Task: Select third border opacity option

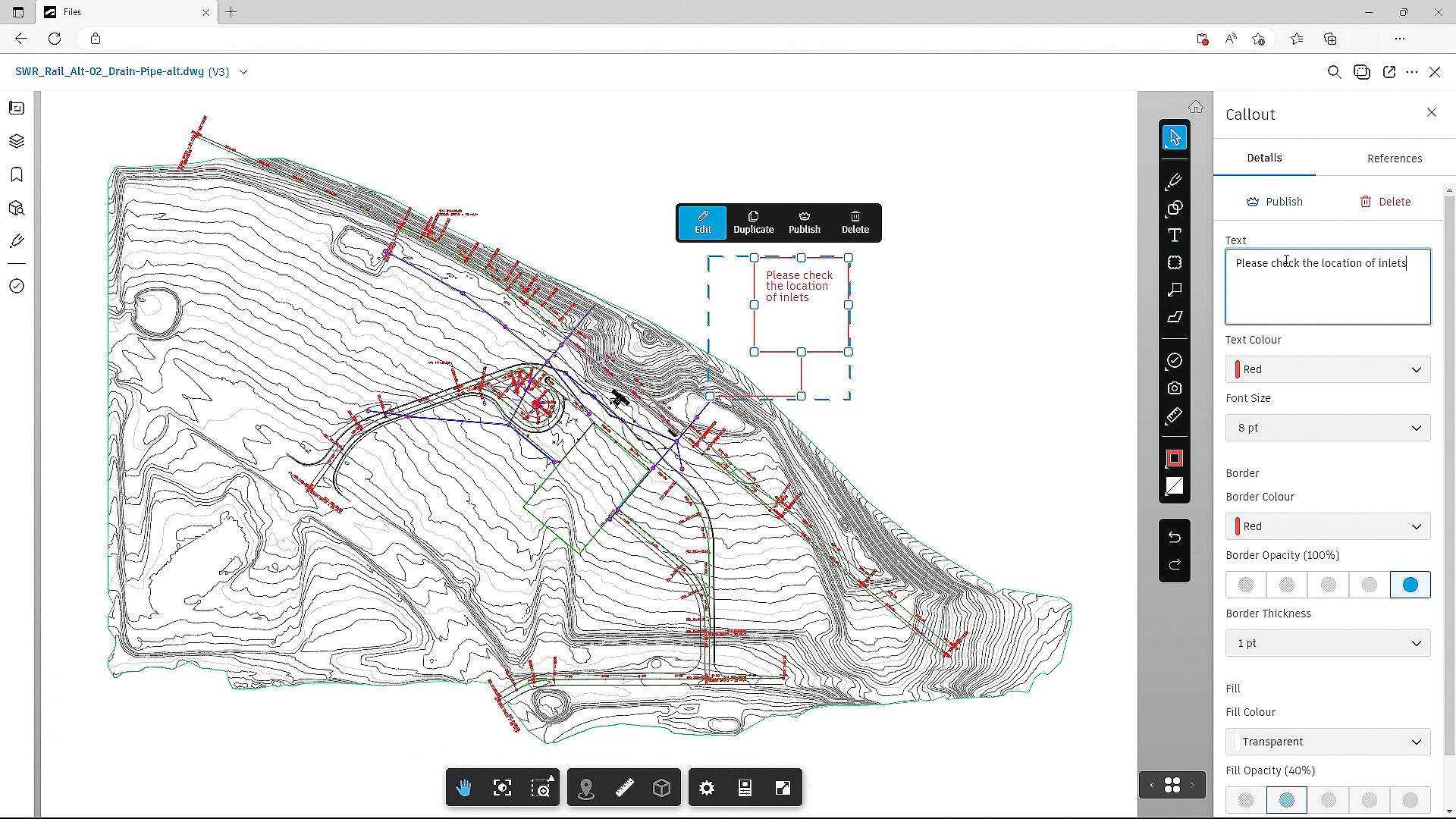Action: [x=1328, y=585]
